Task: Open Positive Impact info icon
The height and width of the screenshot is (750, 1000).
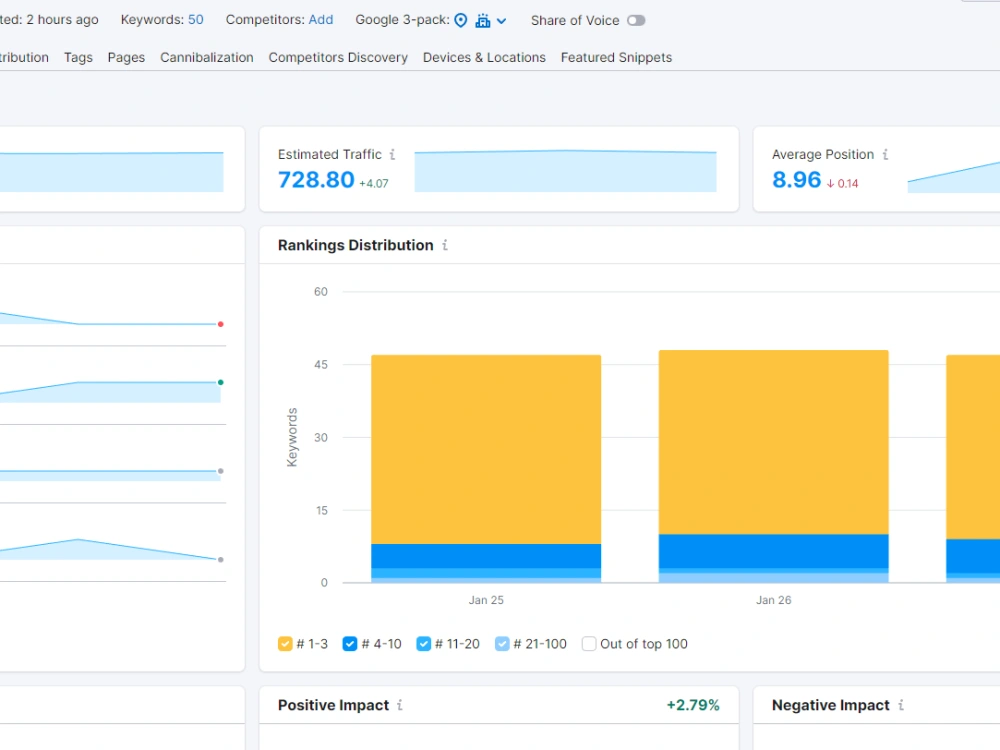Action: pyautogui.click(x=400, y=705)
